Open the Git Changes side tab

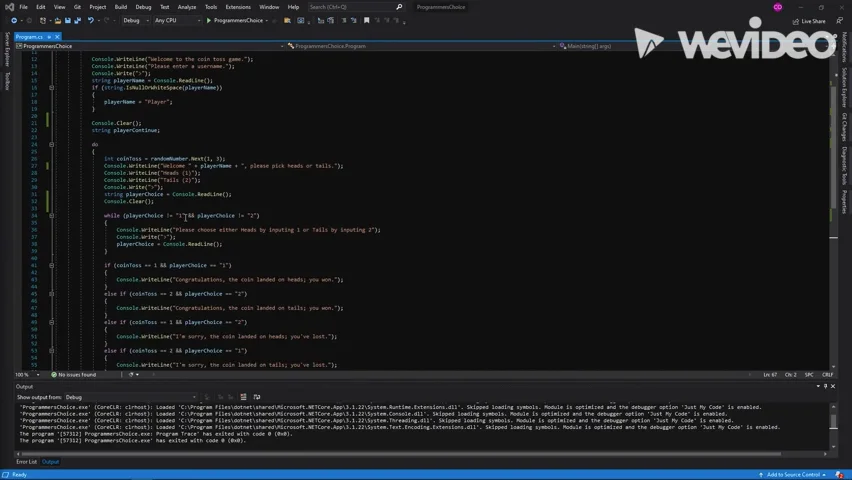[844, 127]
